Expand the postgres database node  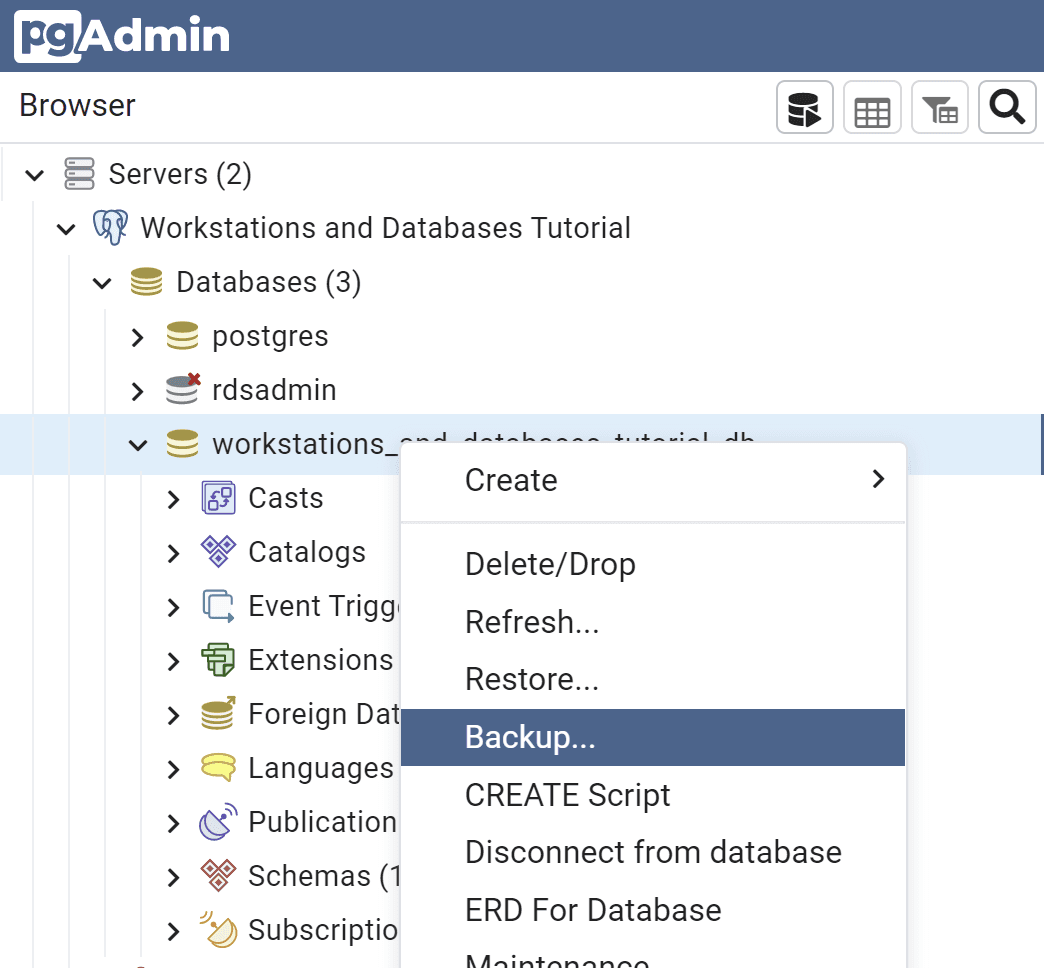(138, 337)
